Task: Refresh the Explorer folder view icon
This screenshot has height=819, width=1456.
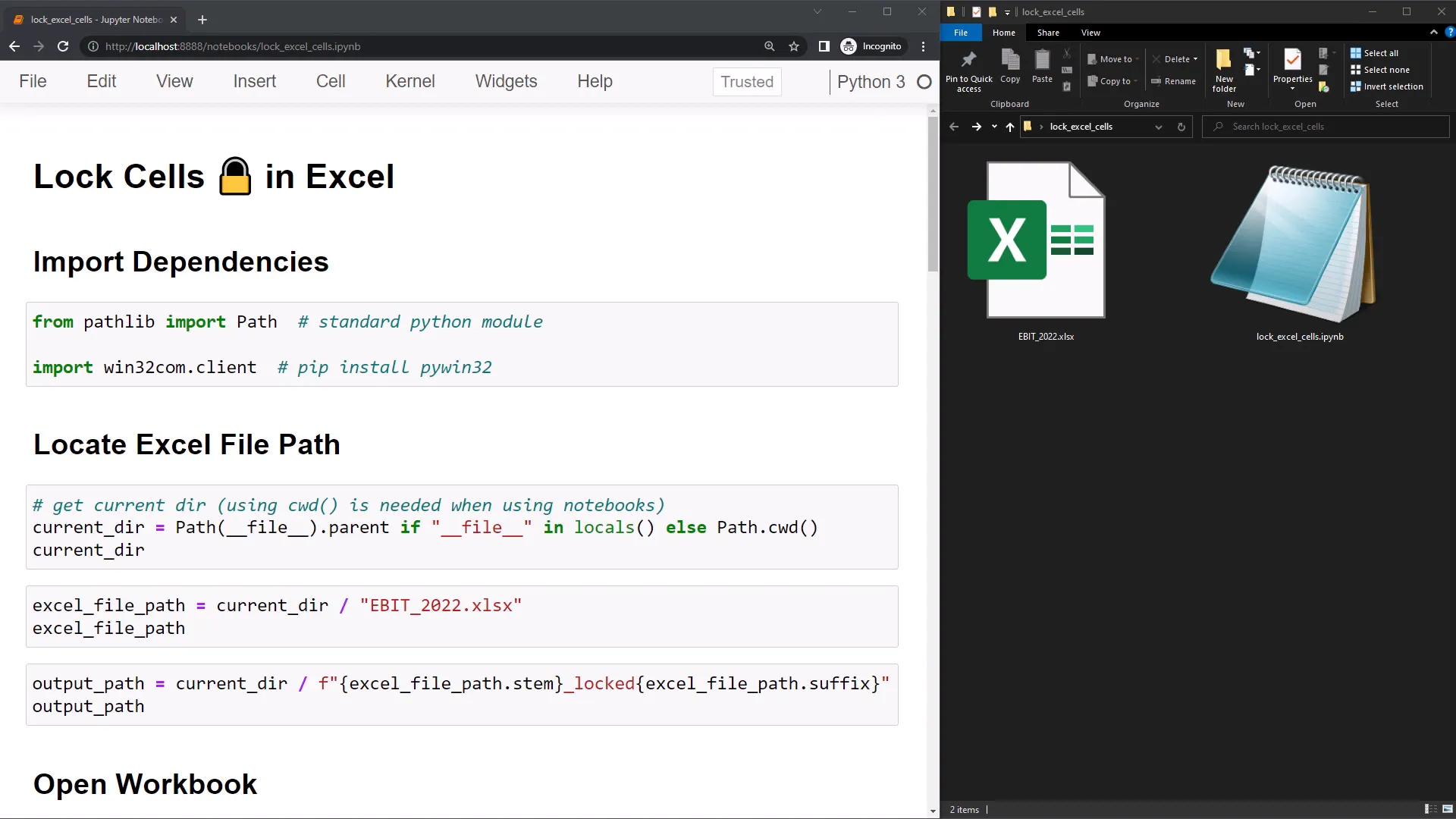Action: [1181, 127]
